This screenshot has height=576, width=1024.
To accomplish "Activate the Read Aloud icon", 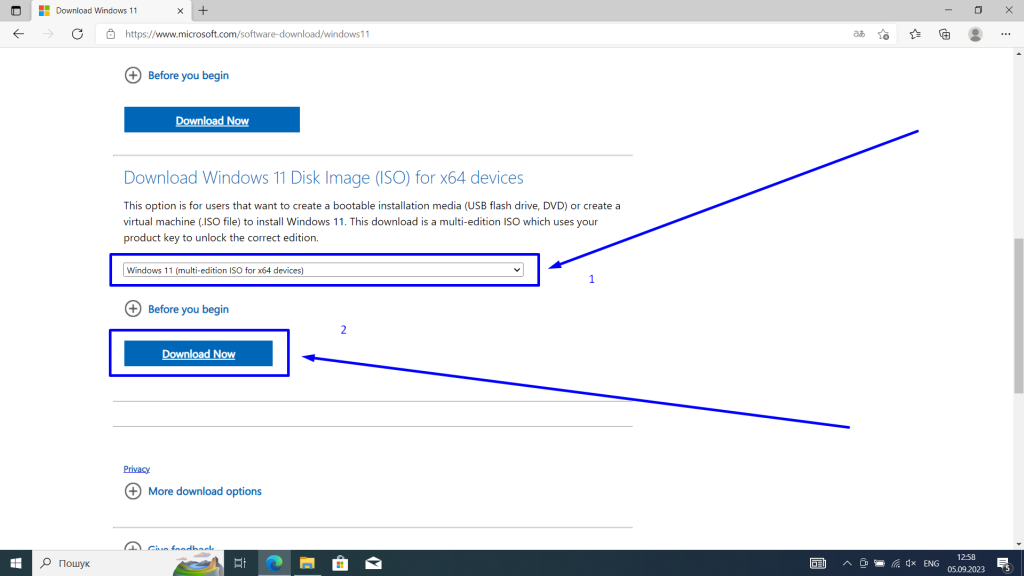I will click(x=859, y=33).
